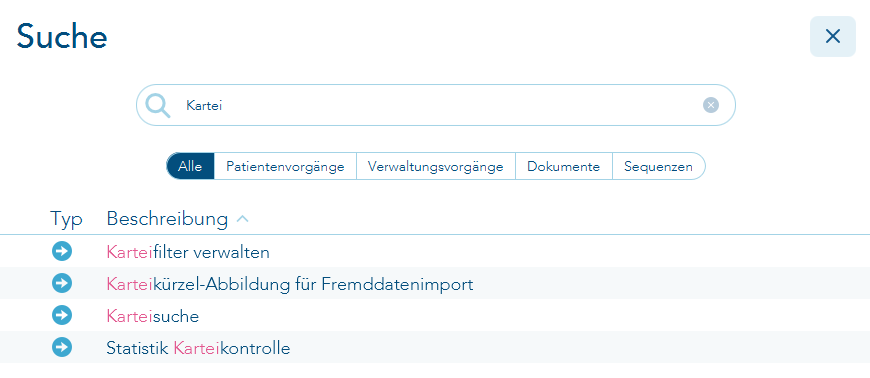Screen dimensions: 870x378
Task: Open the Karteifilter verwalten result
Action: (188, 253)
